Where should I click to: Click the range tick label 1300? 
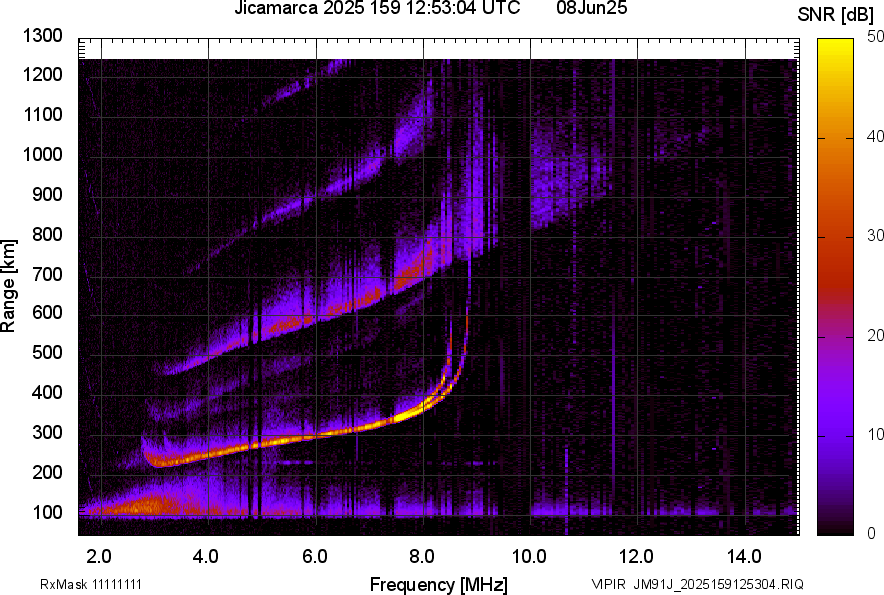point(43,36)
